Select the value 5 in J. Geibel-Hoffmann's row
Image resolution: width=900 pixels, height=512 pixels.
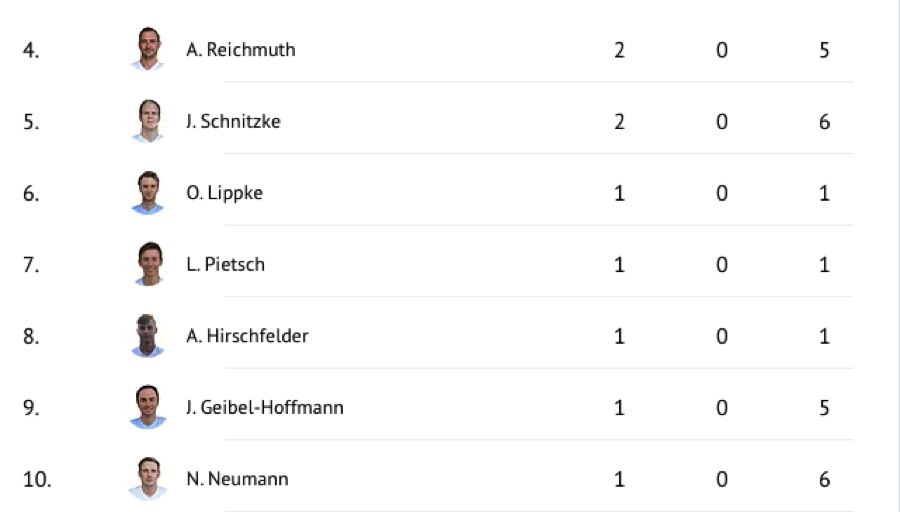point(824,408)
